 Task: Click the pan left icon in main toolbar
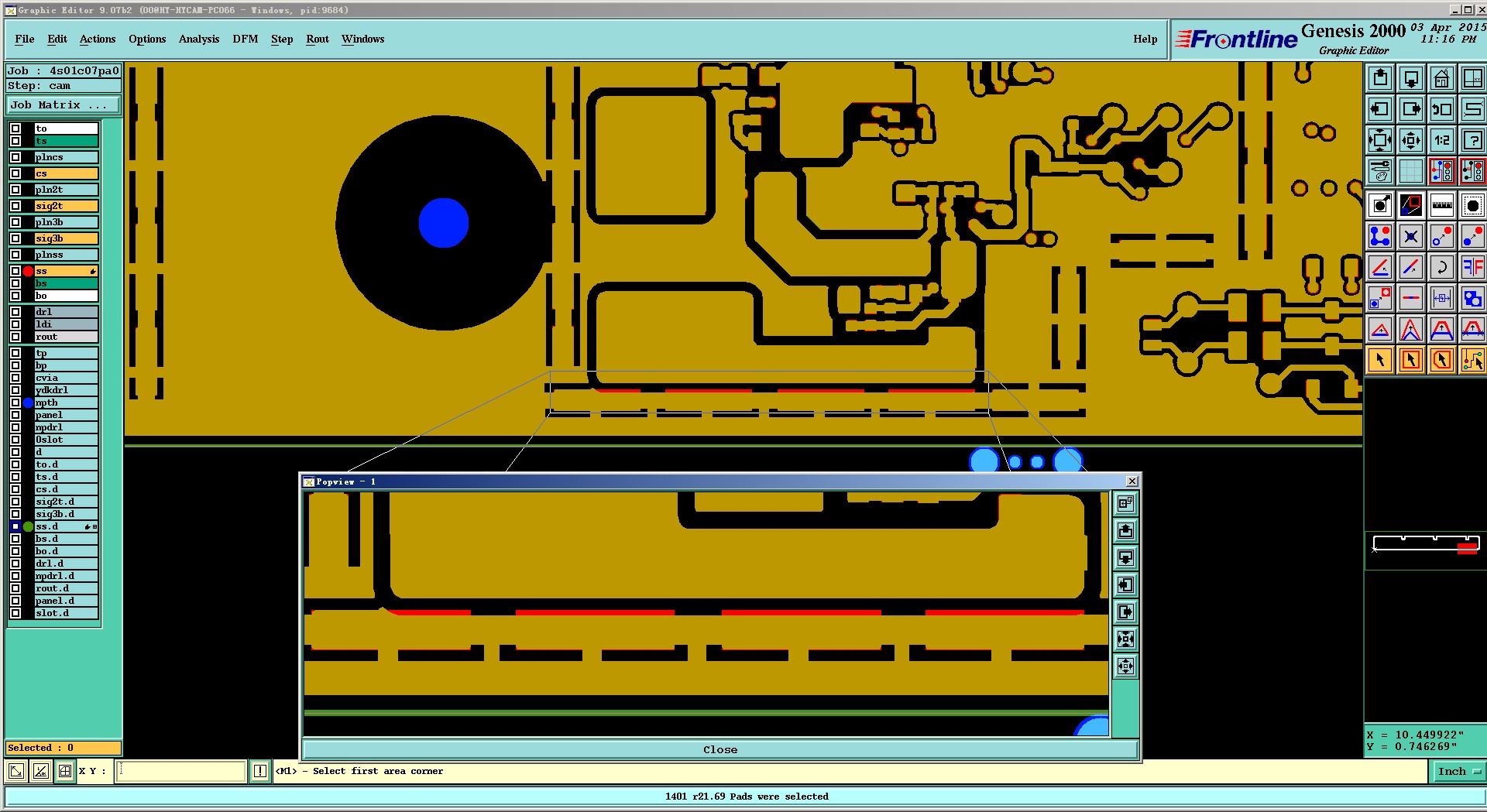(x=1380, y=109)
